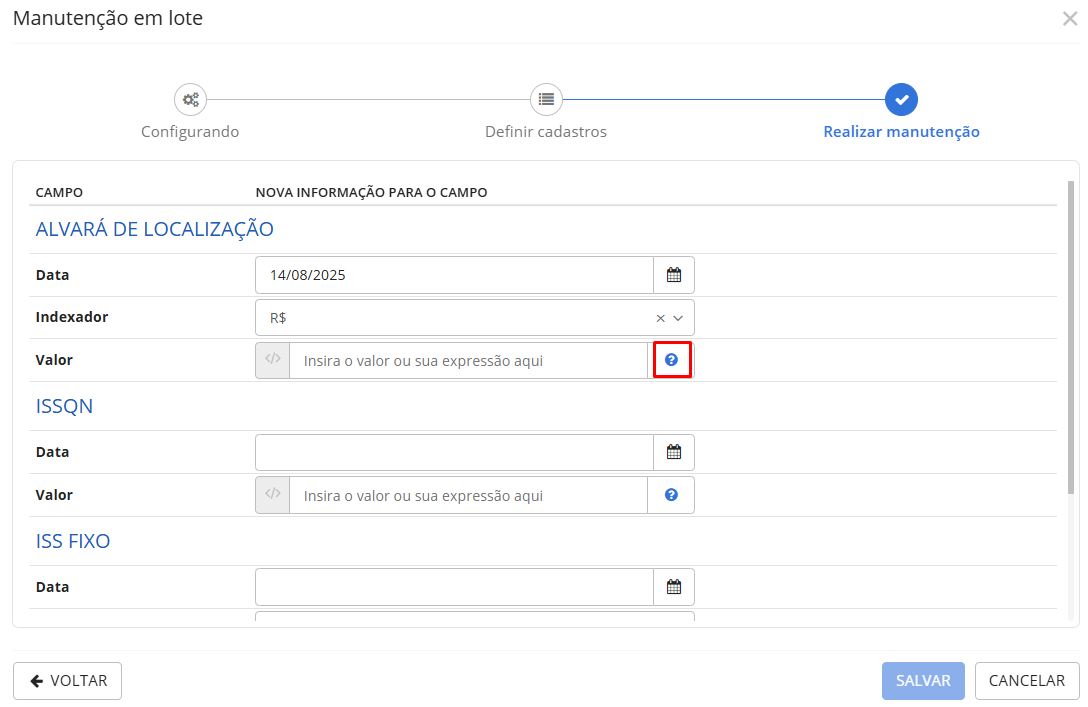Open calendar picker for ISSQN Data
Viewport: 1088px width, 707px height.
[673, 452]
